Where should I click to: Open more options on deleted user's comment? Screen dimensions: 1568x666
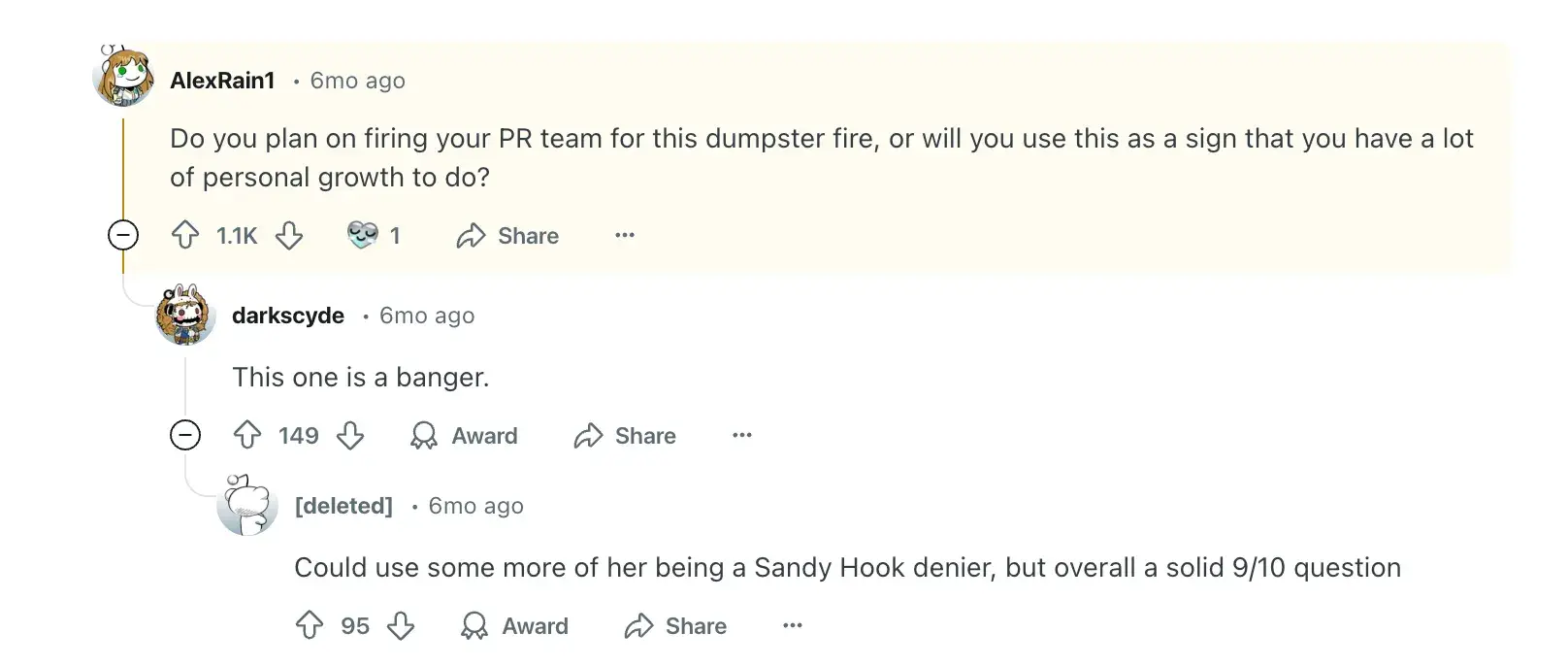tap(793, 625)
